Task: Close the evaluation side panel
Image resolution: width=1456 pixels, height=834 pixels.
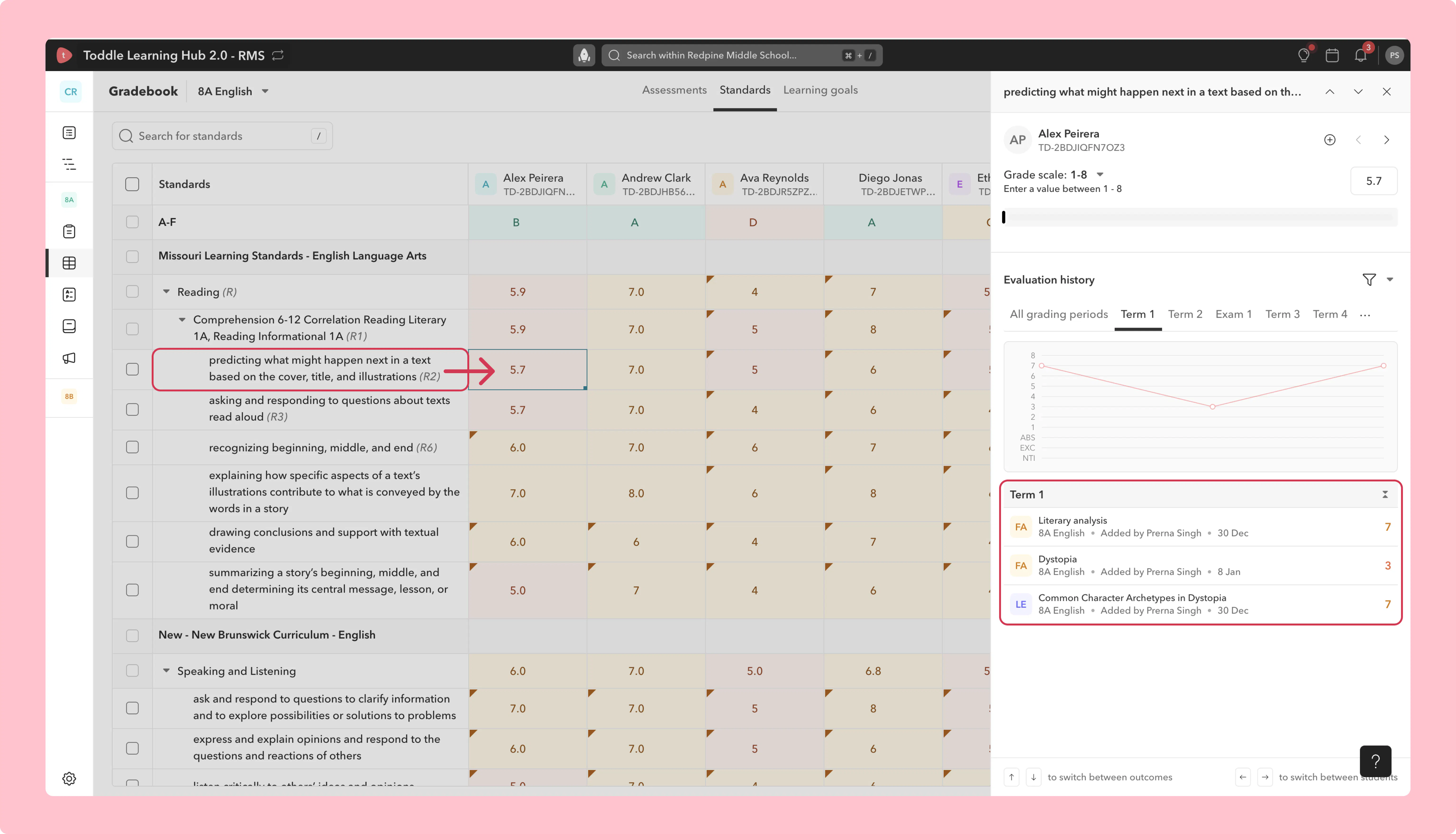Action: [x=1387, y=92]
